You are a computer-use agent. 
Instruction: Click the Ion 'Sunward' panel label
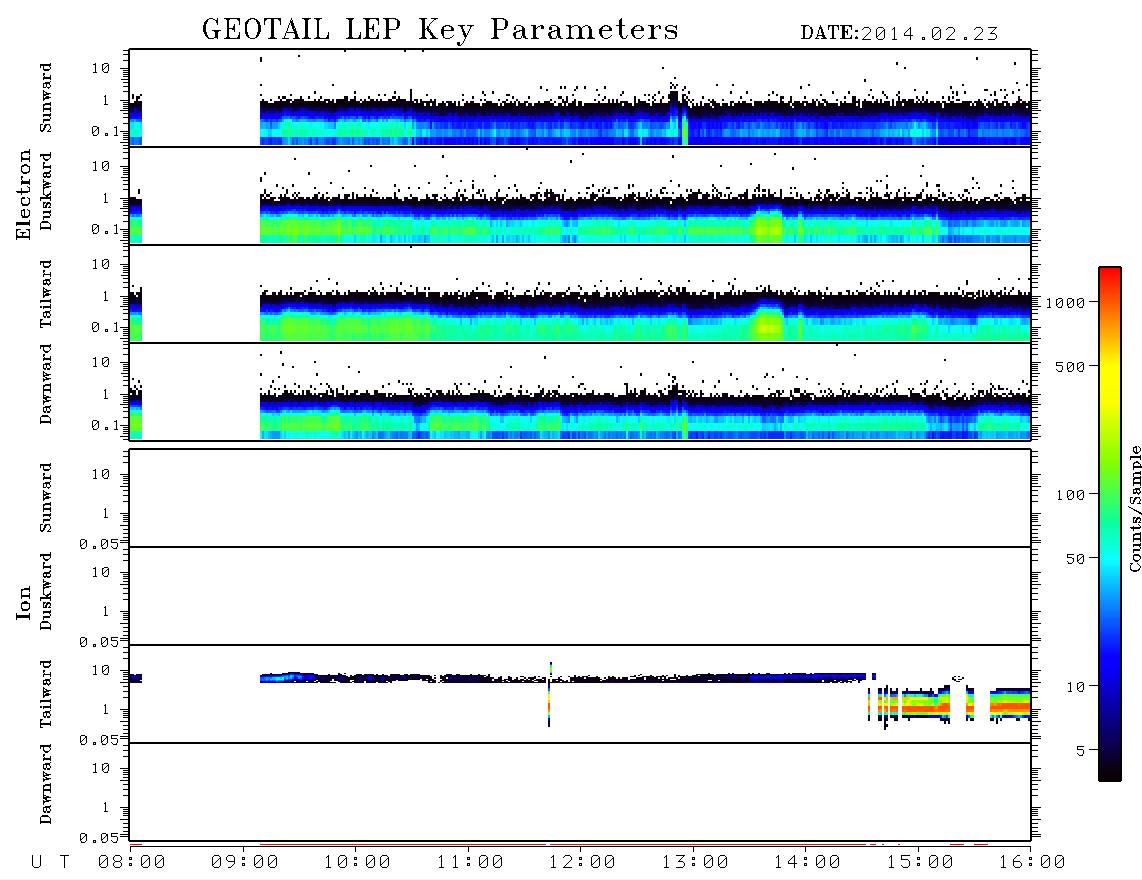tap(46, 498)
